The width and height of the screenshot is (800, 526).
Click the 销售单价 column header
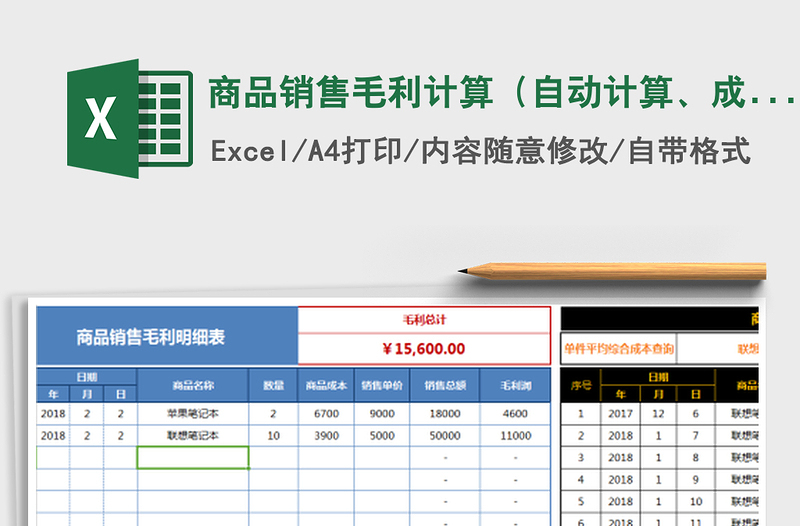click(x=382, y=386)
